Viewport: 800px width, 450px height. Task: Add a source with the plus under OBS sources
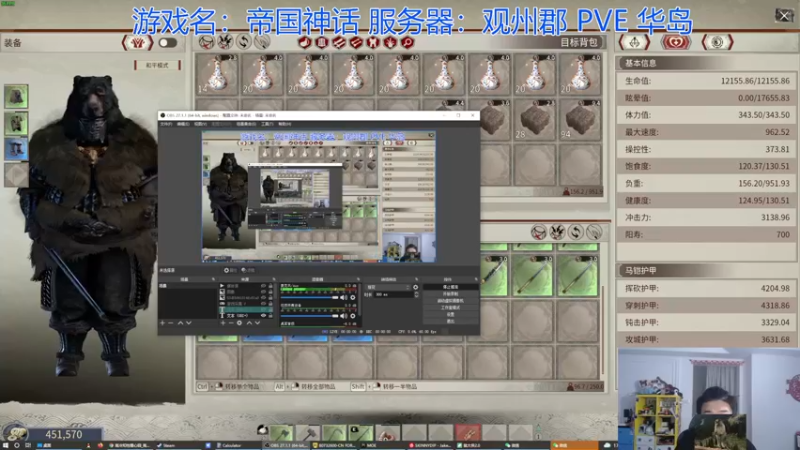tap(223, 323)
